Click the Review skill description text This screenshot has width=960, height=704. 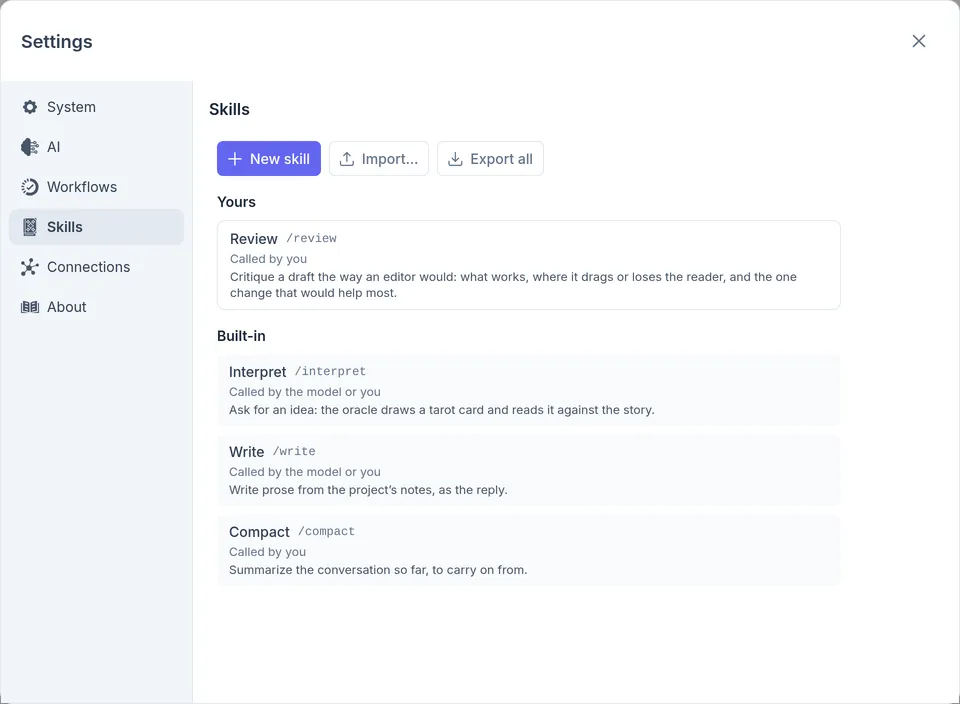pos(513,285)
